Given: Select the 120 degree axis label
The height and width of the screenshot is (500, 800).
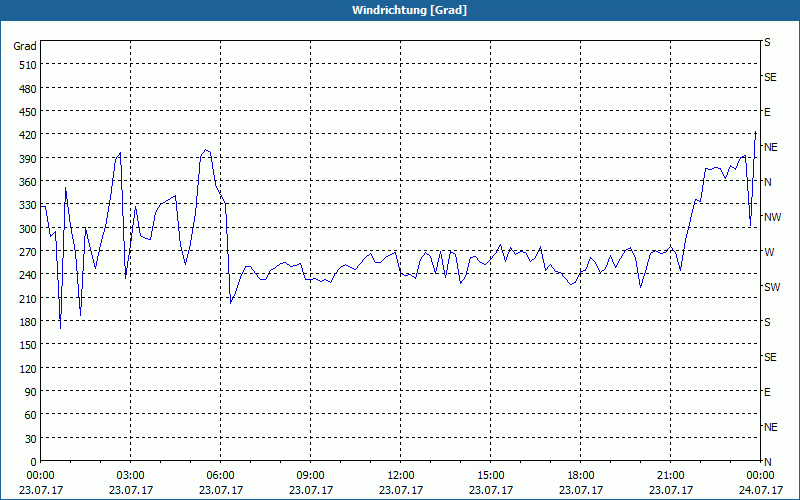Looking at the screenshot, I should coord(28,368).
